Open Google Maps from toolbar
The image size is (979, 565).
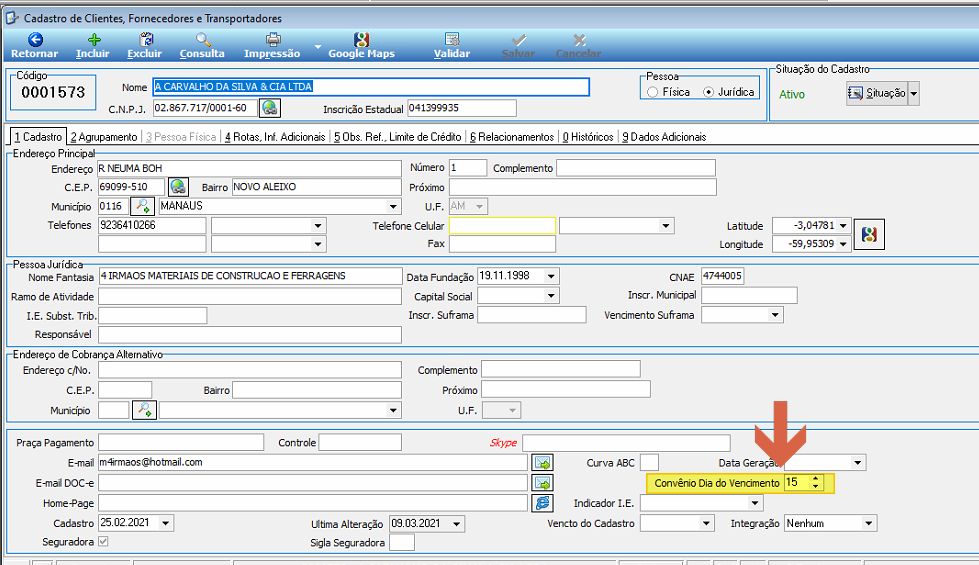coord(362,46)
